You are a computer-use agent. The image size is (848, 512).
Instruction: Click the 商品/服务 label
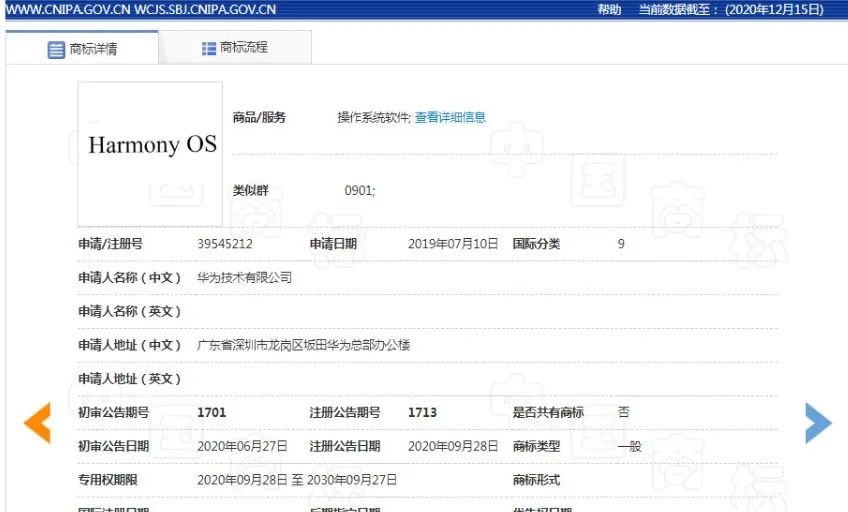(259, 117)
